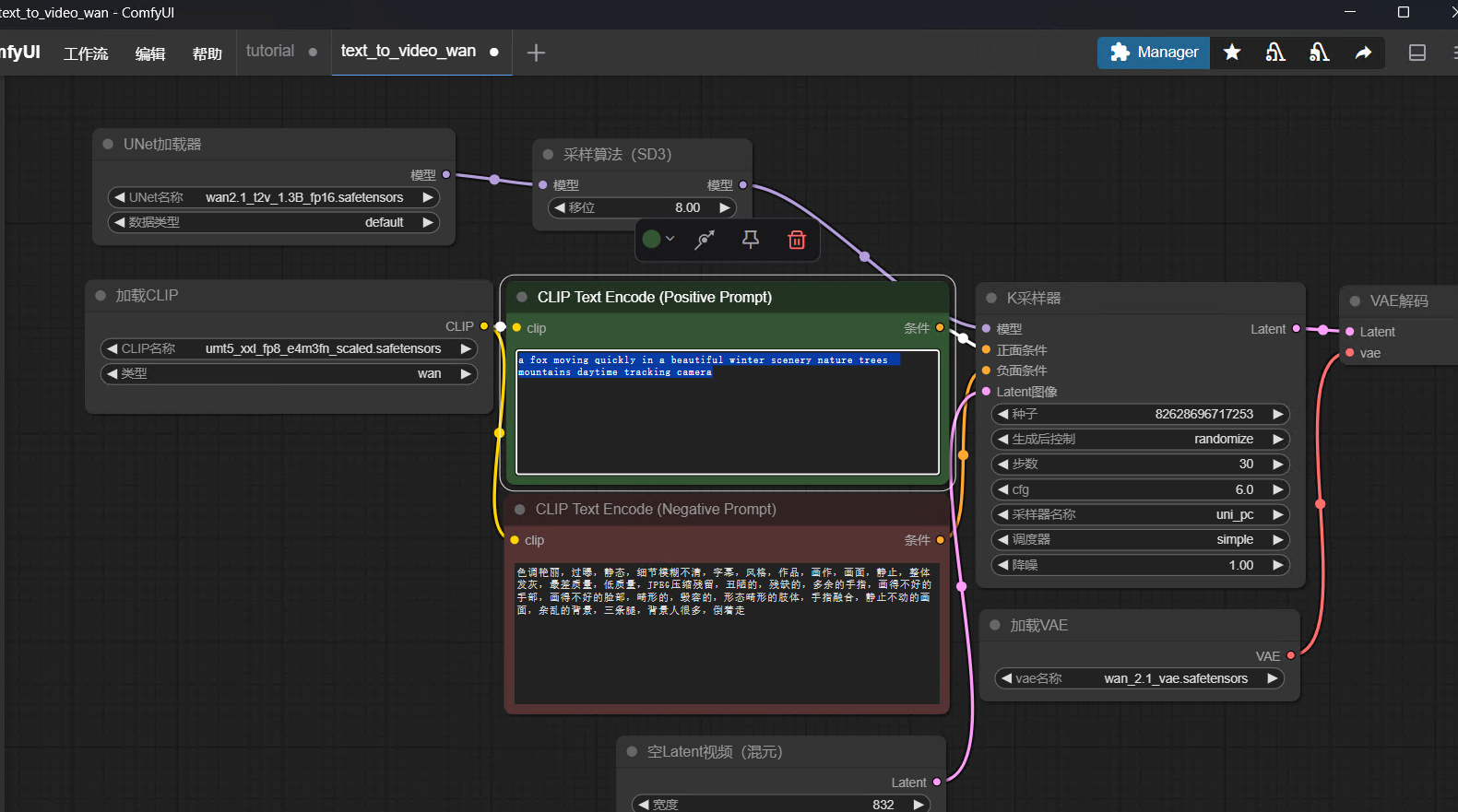
Task: Expand the node color chevron dropdown
Action: tap(670, 239)
